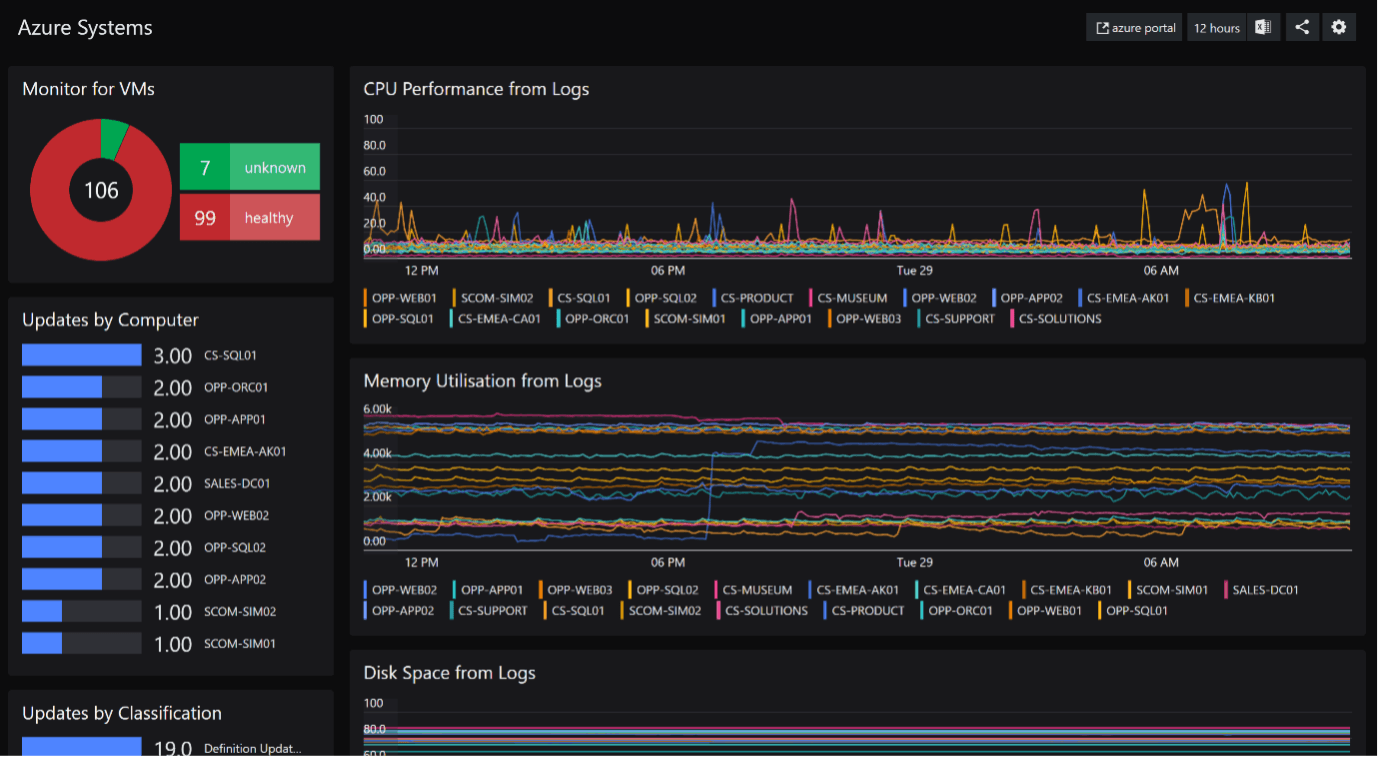Toggle OPP-WEB01 series in Memory Utilisation legend
This screenshot has height=760, width=1381.
[1046, 610]
